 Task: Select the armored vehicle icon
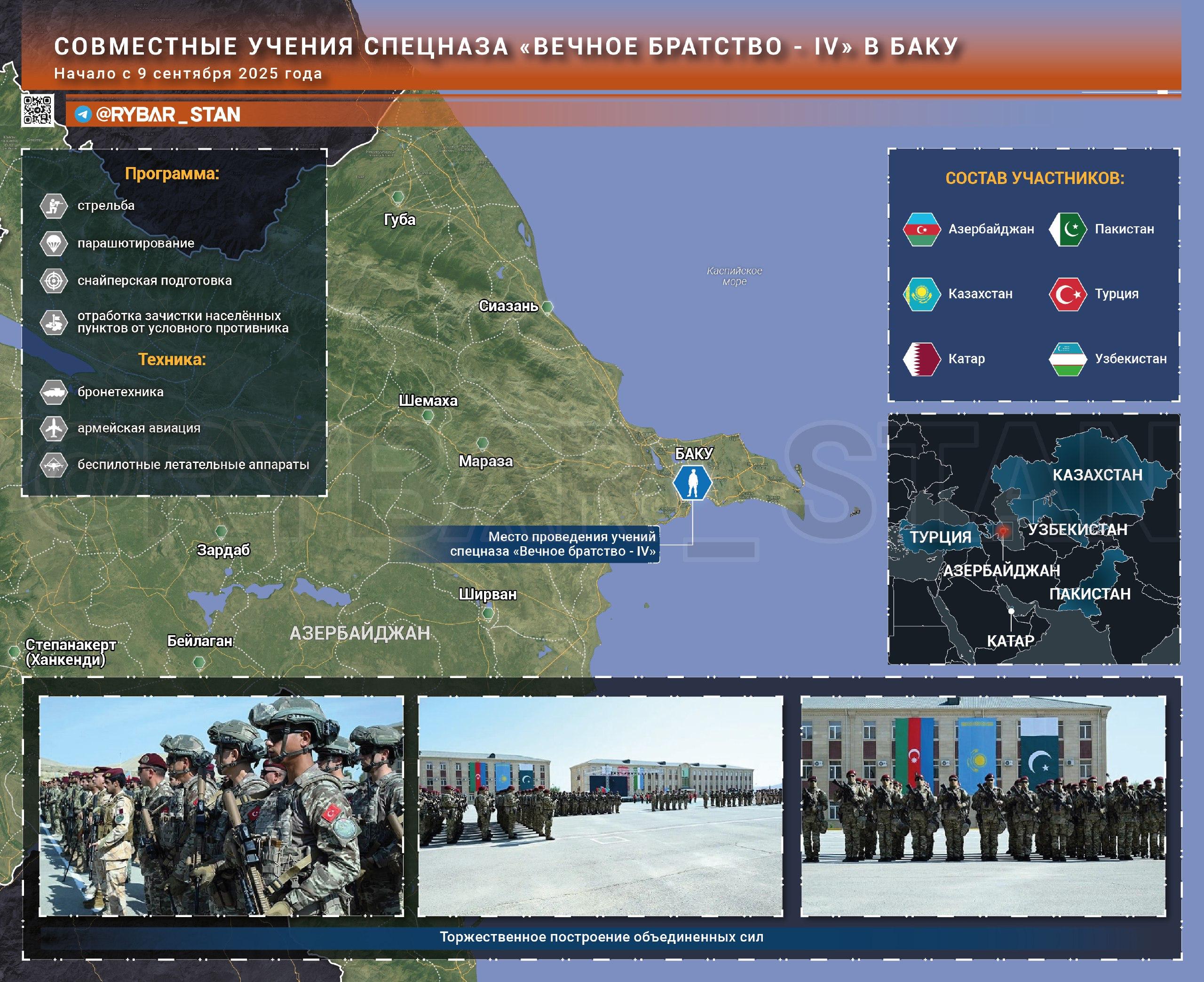pos(54,392)
